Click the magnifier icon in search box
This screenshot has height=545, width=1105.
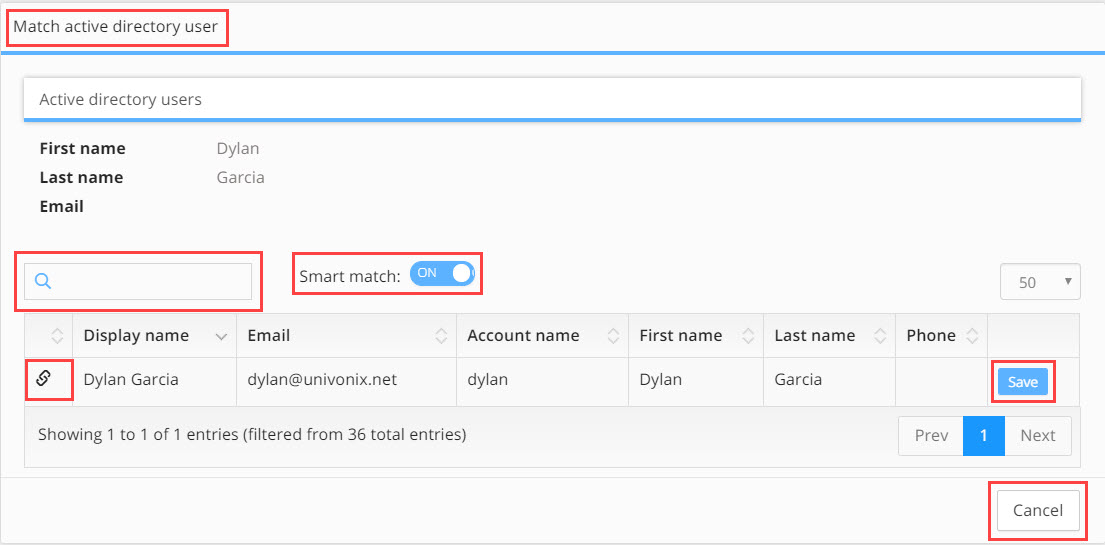point(42,281)
